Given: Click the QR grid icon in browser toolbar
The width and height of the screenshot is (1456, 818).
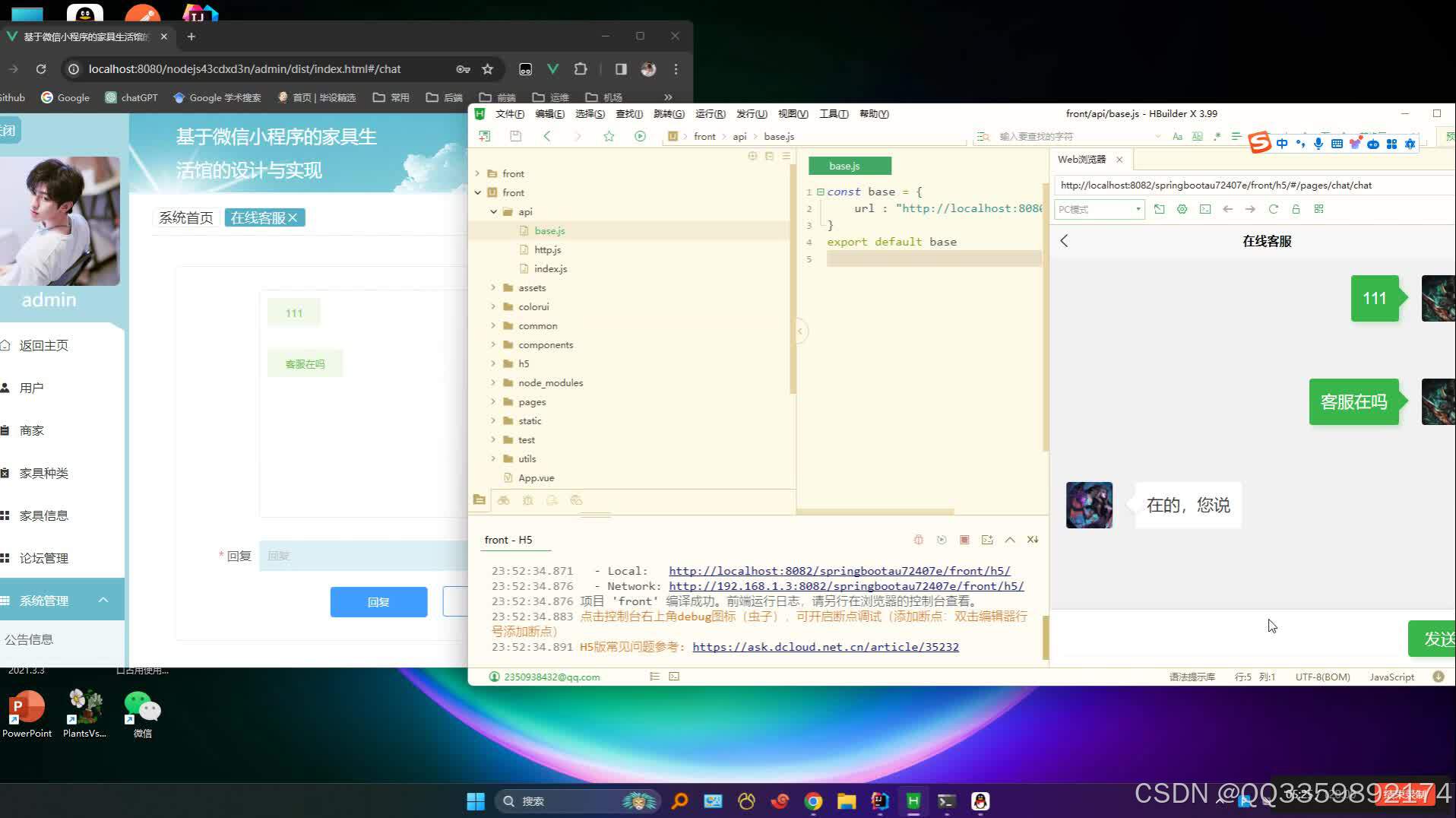Looking at the screenshot, I should [x=1318, y=209].
